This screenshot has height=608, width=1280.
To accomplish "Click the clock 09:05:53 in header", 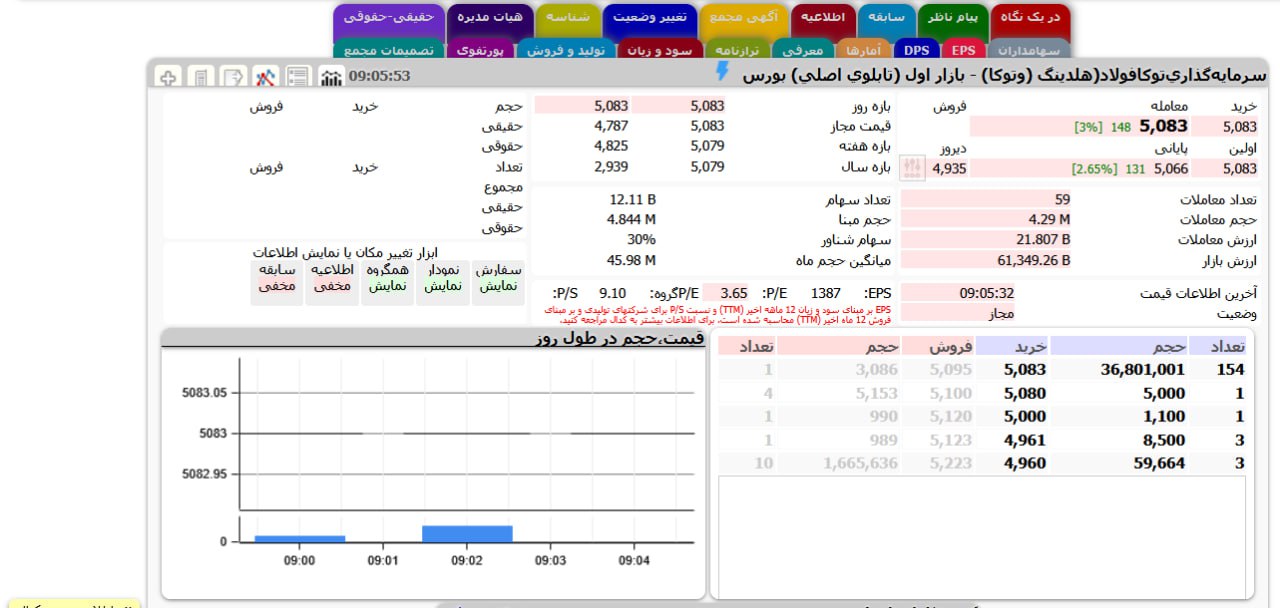I will [x=379, y=76].
